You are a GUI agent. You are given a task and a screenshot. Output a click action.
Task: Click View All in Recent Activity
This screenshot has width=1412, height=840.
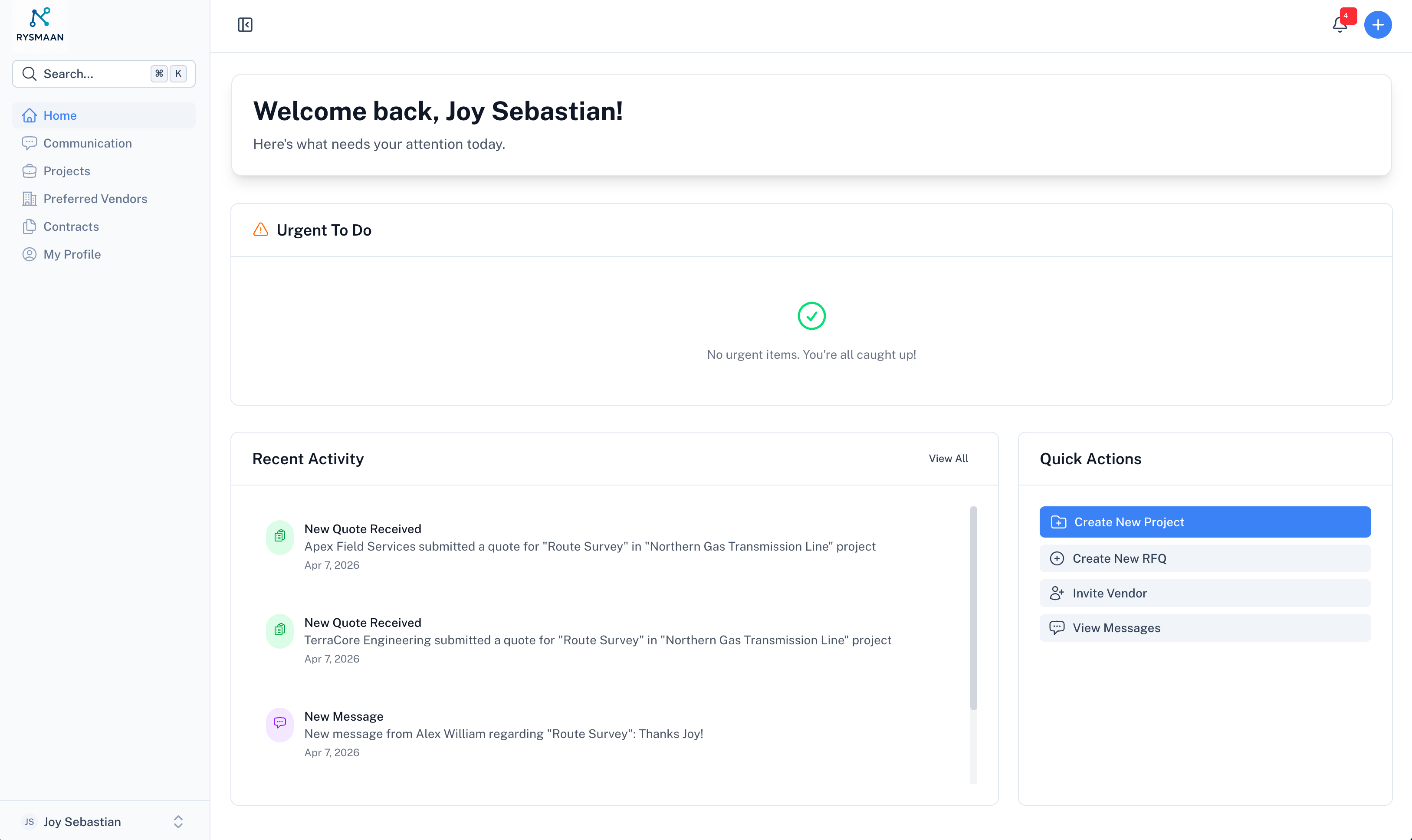[x=948, y=459]
